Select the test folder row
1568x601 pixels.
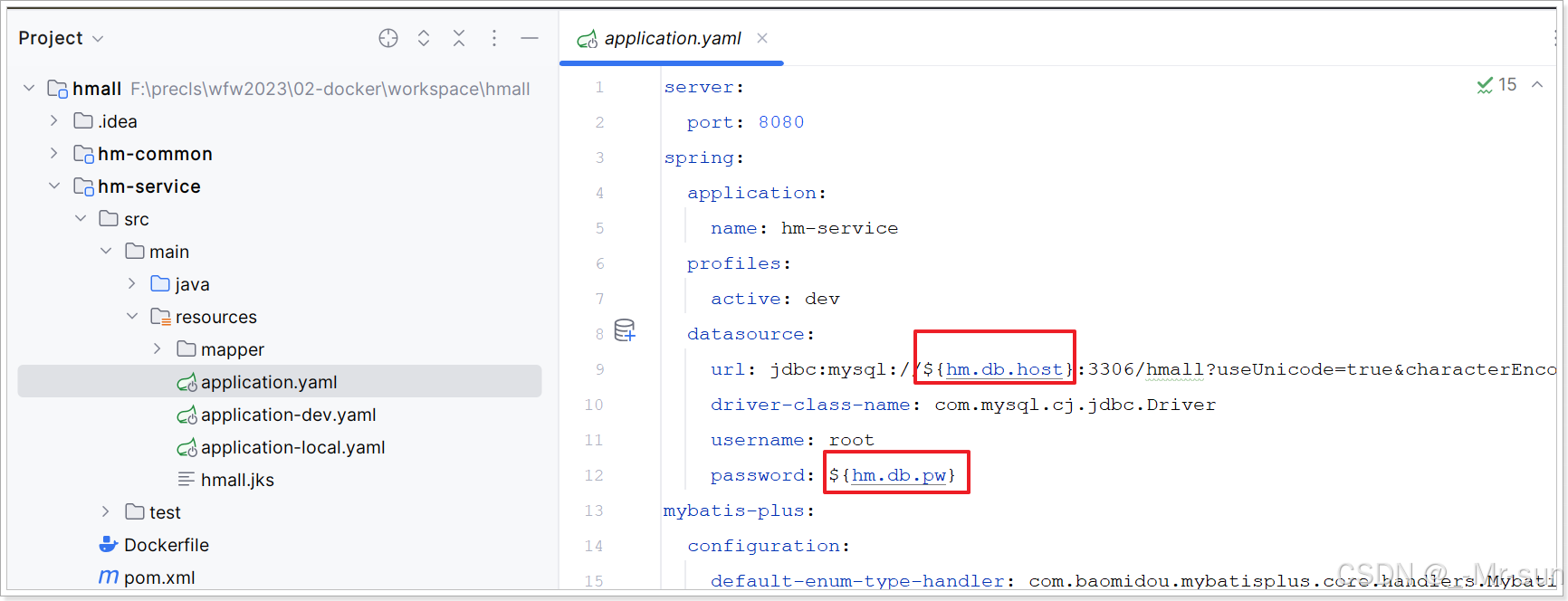(280, 512)
